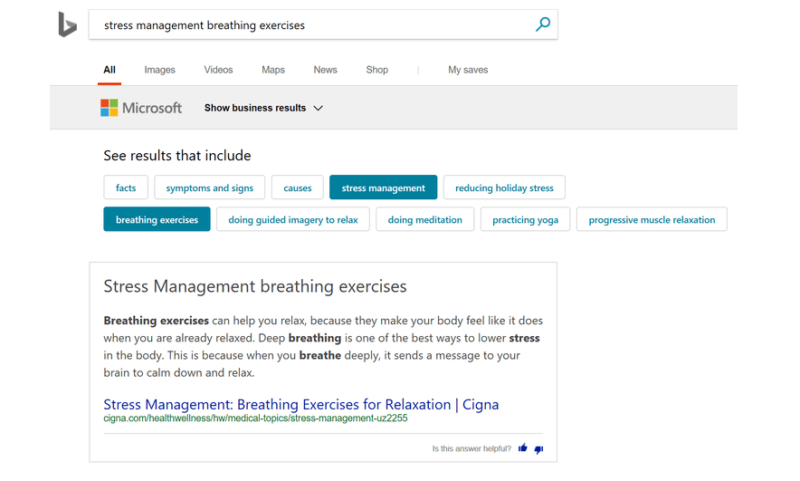Viewport: 800px width, 481px height.
Task: Go to the News tab
Action: (325, 70)
